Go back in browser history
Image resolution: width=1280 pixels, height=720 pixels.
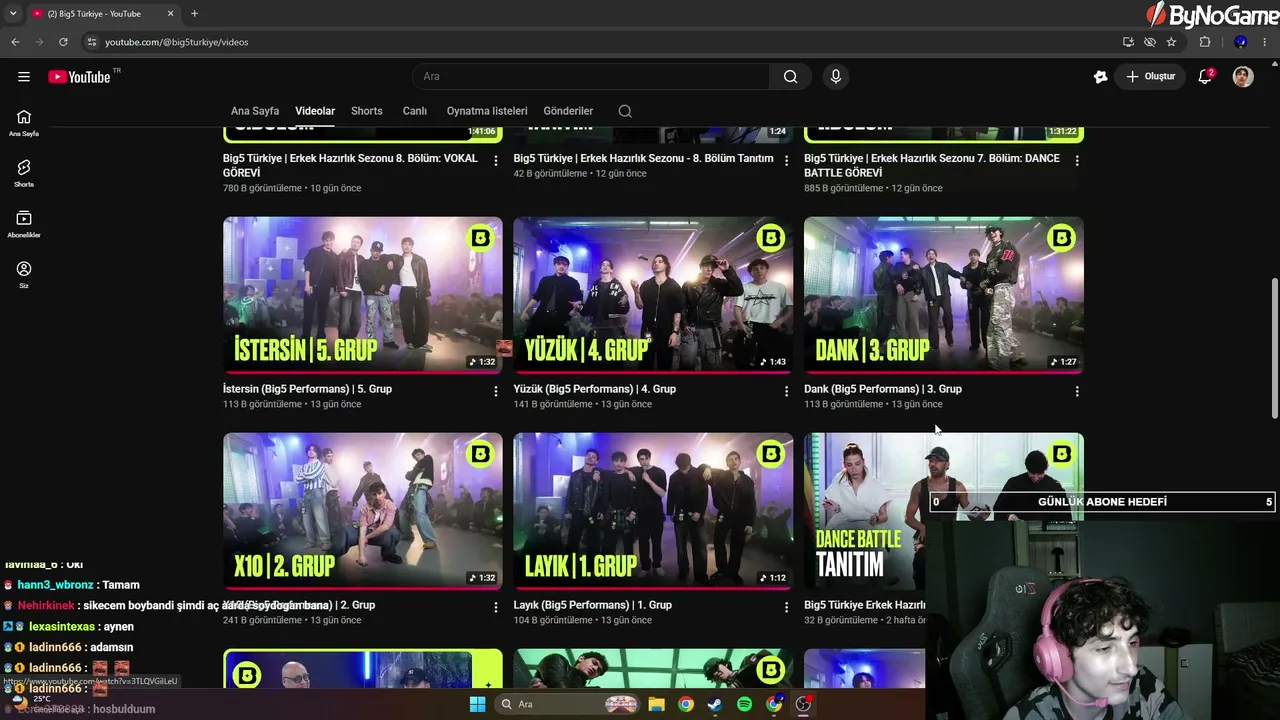tap(15, 42)
